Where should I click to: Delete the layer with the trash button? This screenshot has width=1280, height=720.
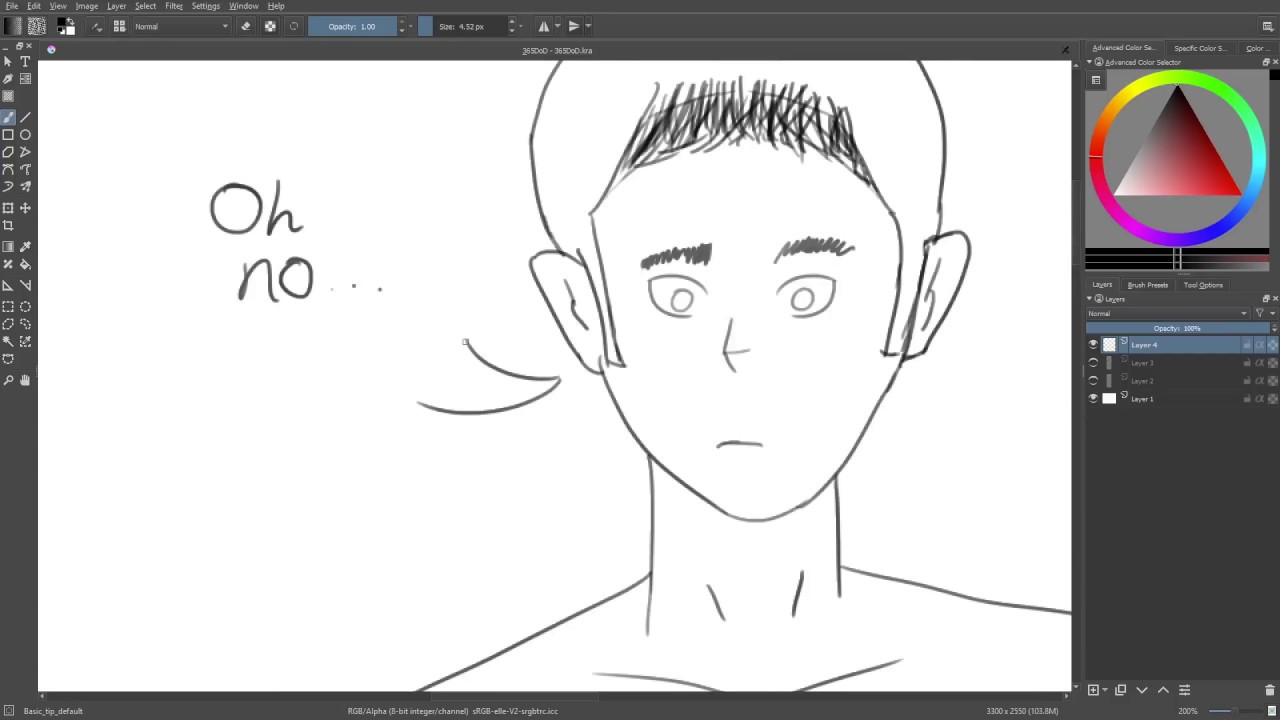1270,690
